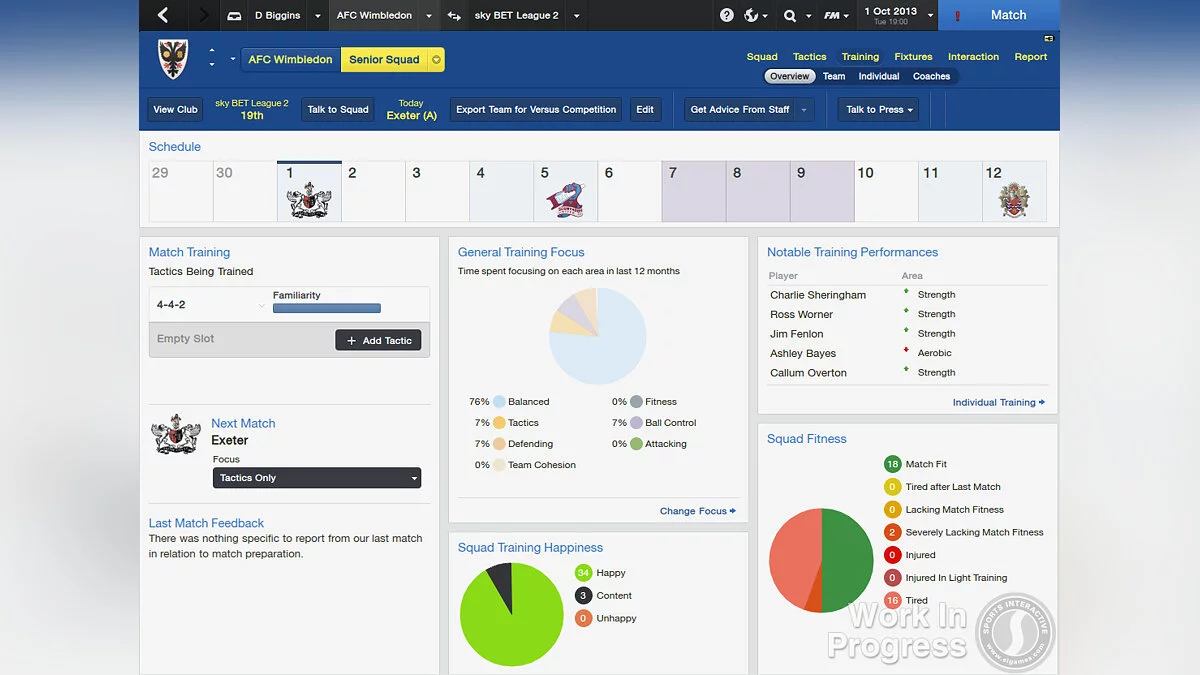Click the Talk to Squad button
Screen dimensions: 1200x675
click(x=337, y=109)
